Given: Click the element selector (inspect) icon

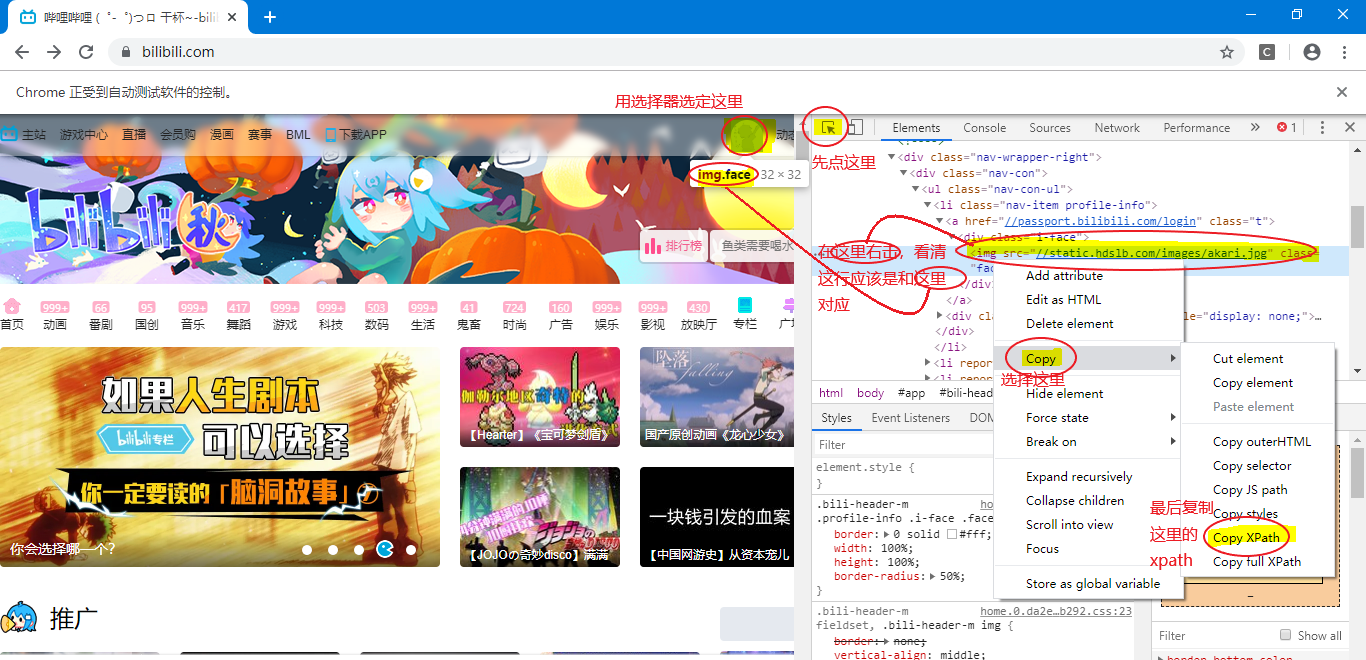Looking at the screenshot, I should click(x=829, y=128).
